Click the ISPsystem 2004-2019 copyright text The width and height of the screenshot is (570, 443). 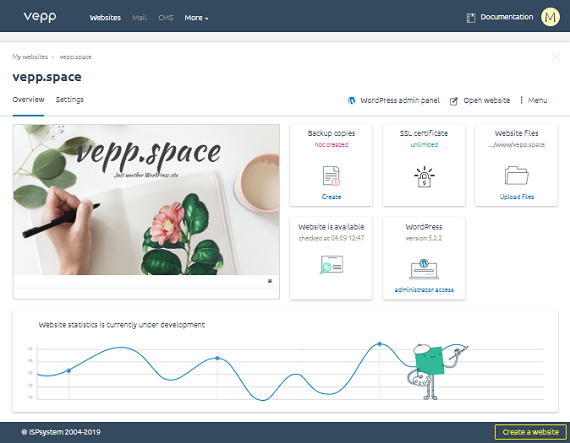(61, 432)
